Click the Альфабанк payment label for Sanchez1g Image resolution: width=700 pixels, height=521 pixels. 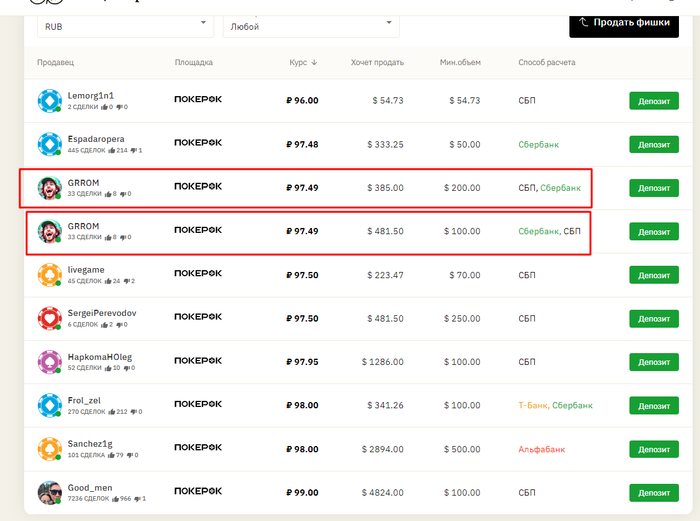[542, 449]
